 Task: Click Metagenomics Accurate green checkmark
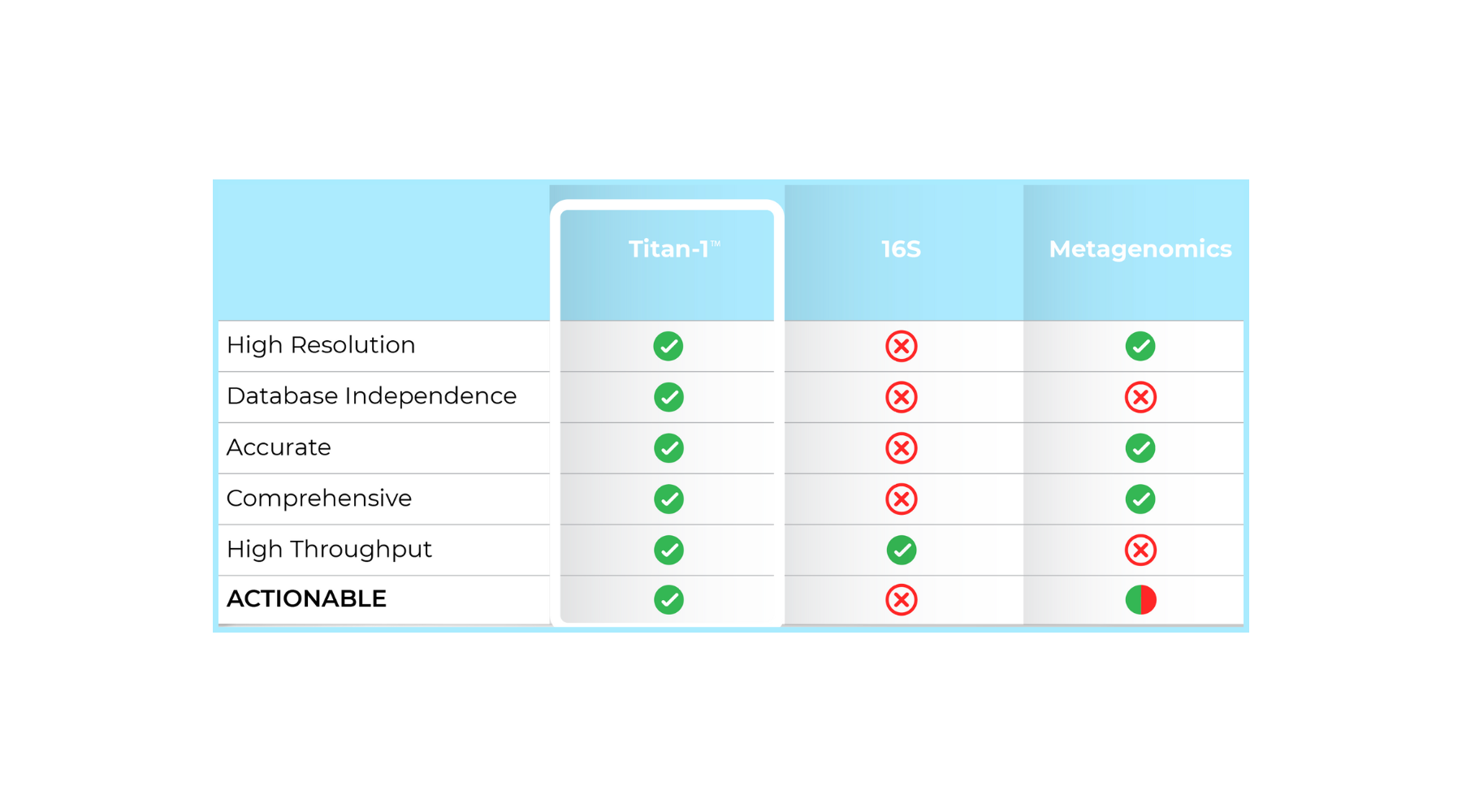[1140, 447]
